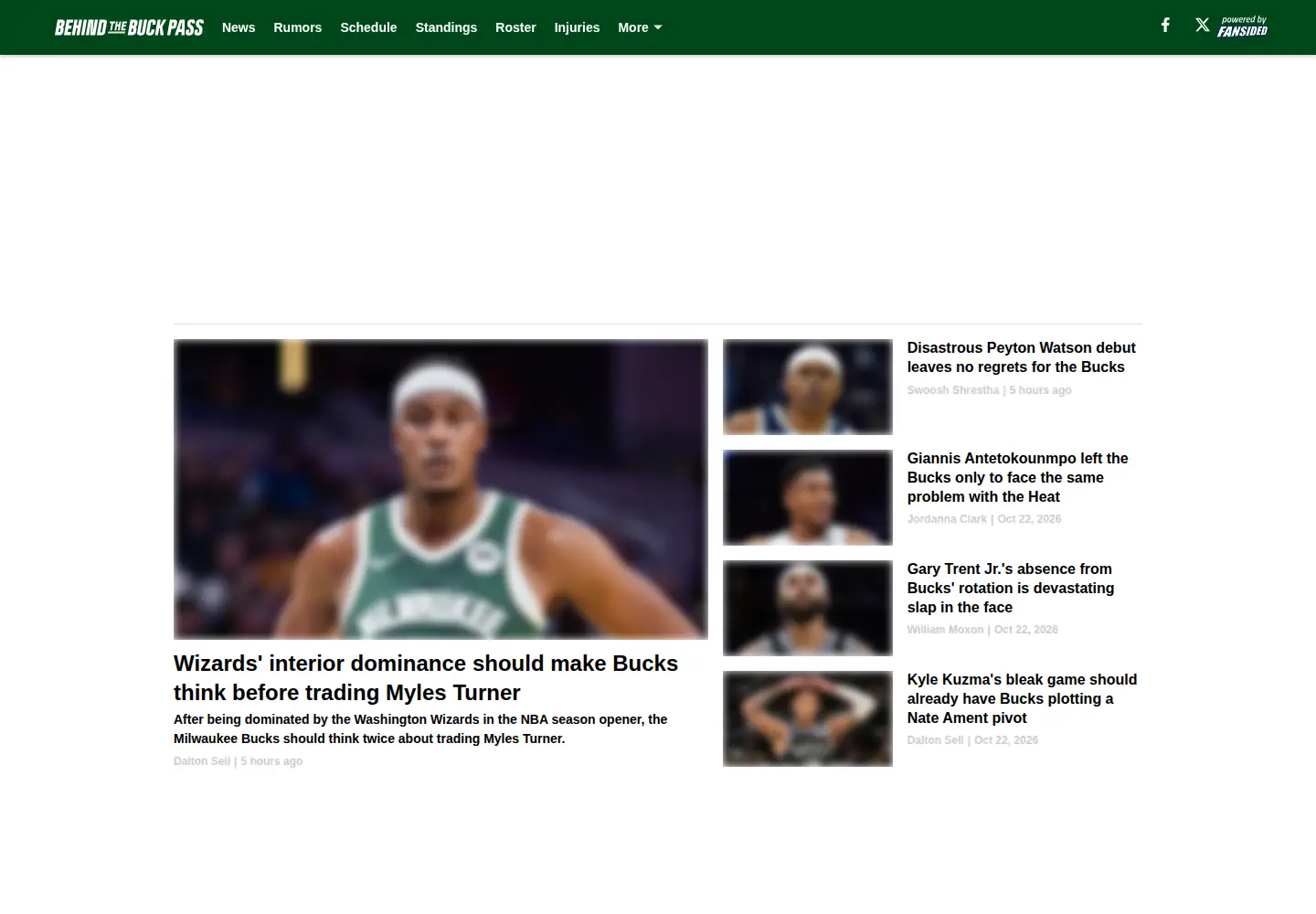Open the Myles Turner featured article image
This screenshot has height=914, width=1316.
[440, 489]
